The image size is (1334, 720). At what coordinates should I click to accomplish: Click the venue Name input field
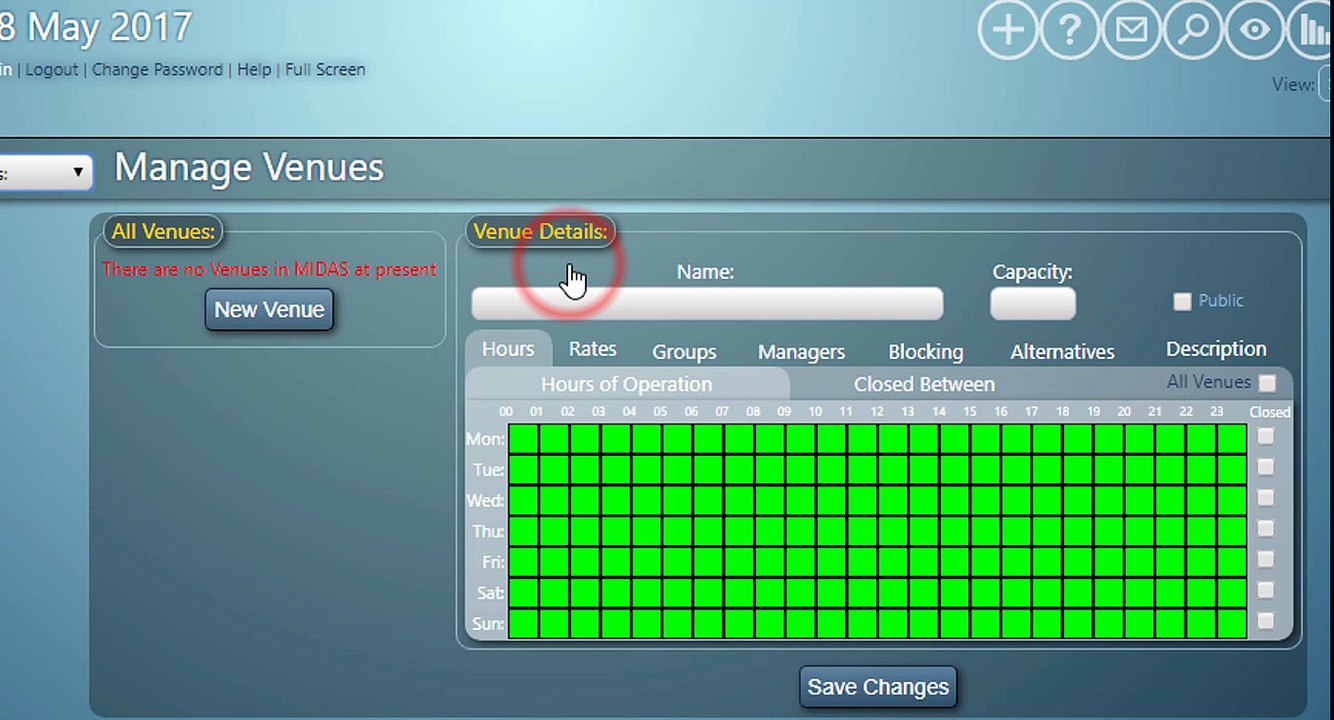click(x=707, y=303)
